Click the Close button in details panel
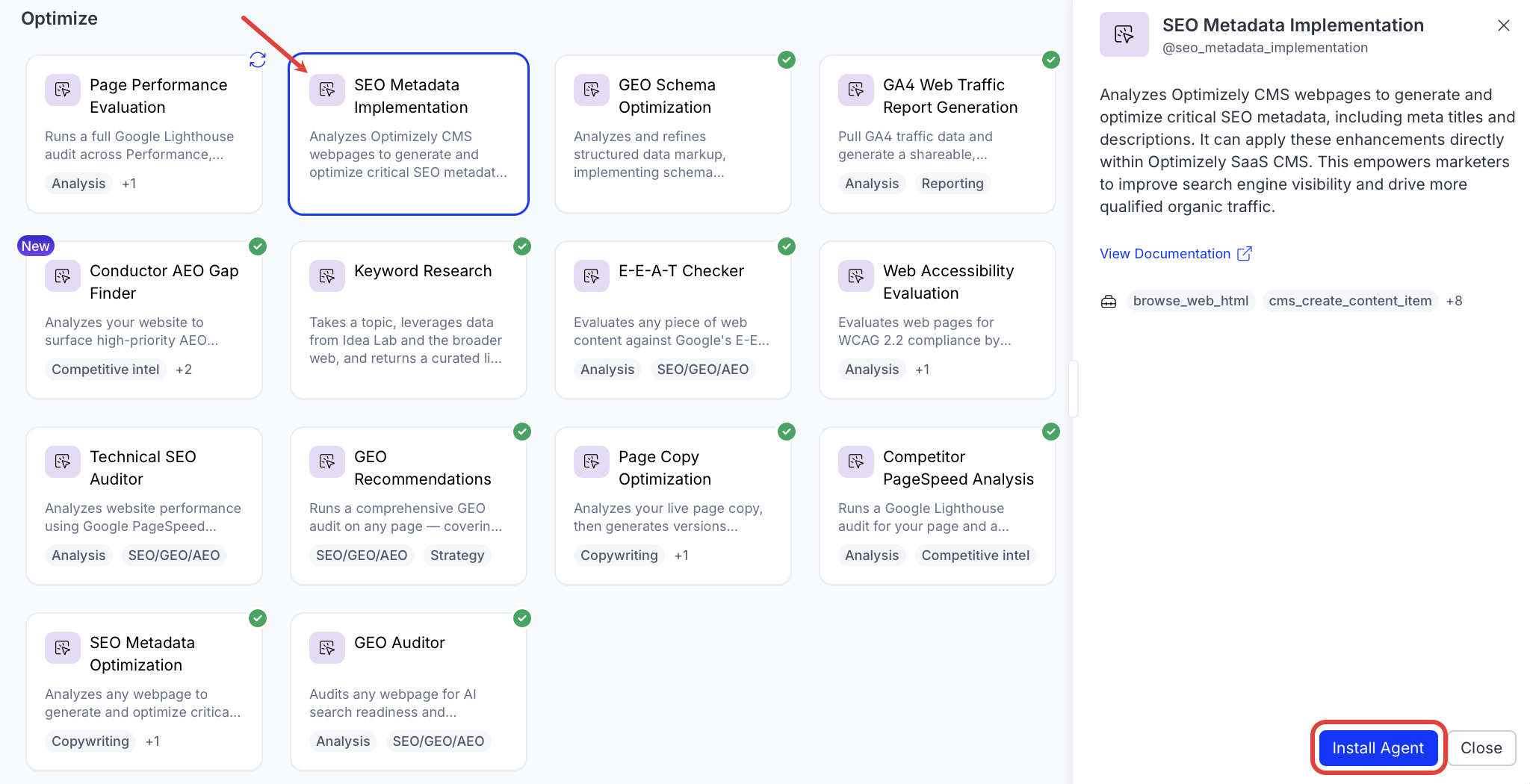The image size is (1530, 784). click(x=1481, y=748)
